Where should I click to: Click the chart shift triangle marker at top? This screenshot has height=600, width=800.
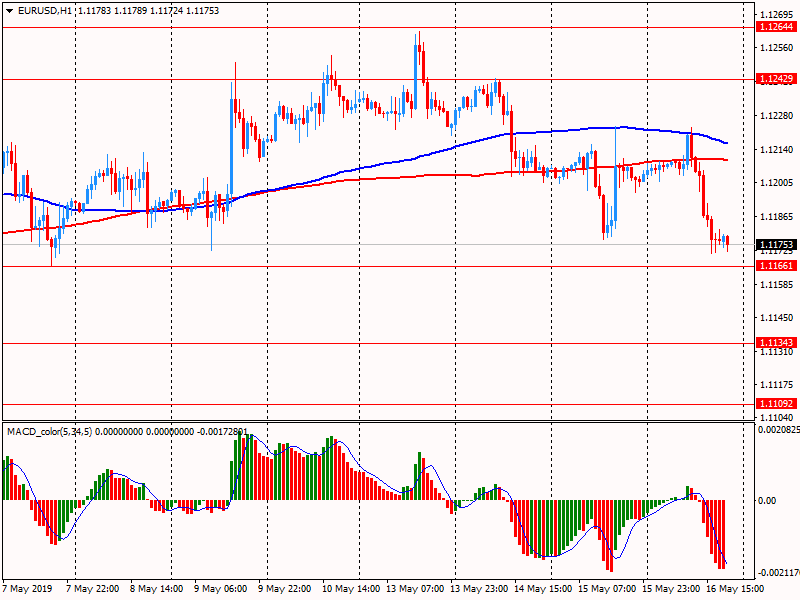coord(741,7)
